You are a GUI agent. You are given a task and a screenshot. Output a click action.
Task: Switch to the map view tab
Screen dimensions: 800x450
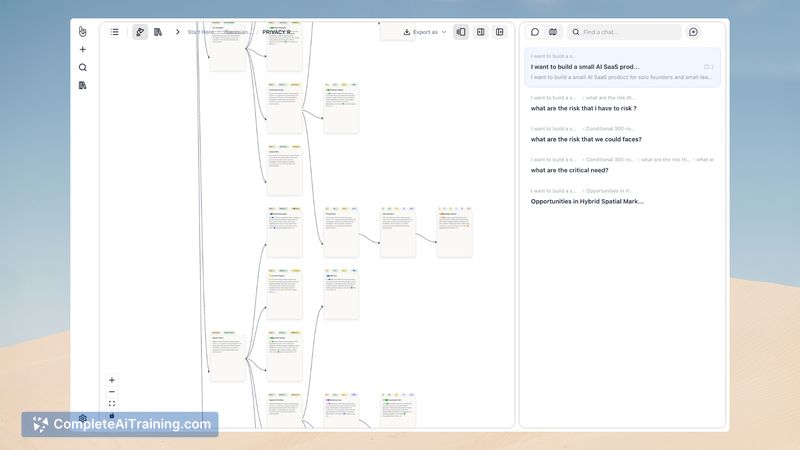coord(553,32)
